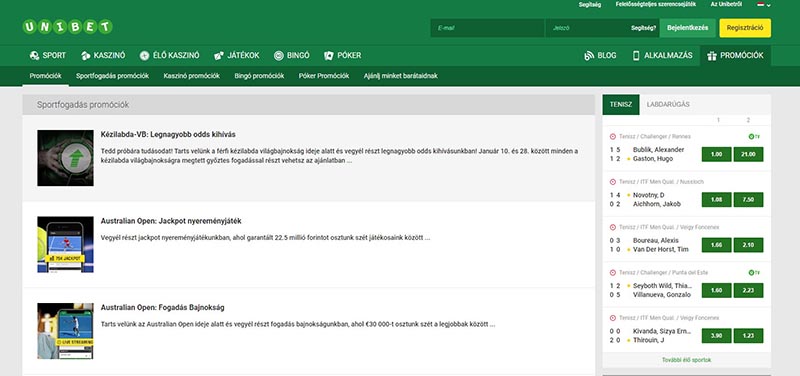The image size is (800, 376).
Task: Open Kaszinó promóciók submenu
Action: (x=191, y=76)
